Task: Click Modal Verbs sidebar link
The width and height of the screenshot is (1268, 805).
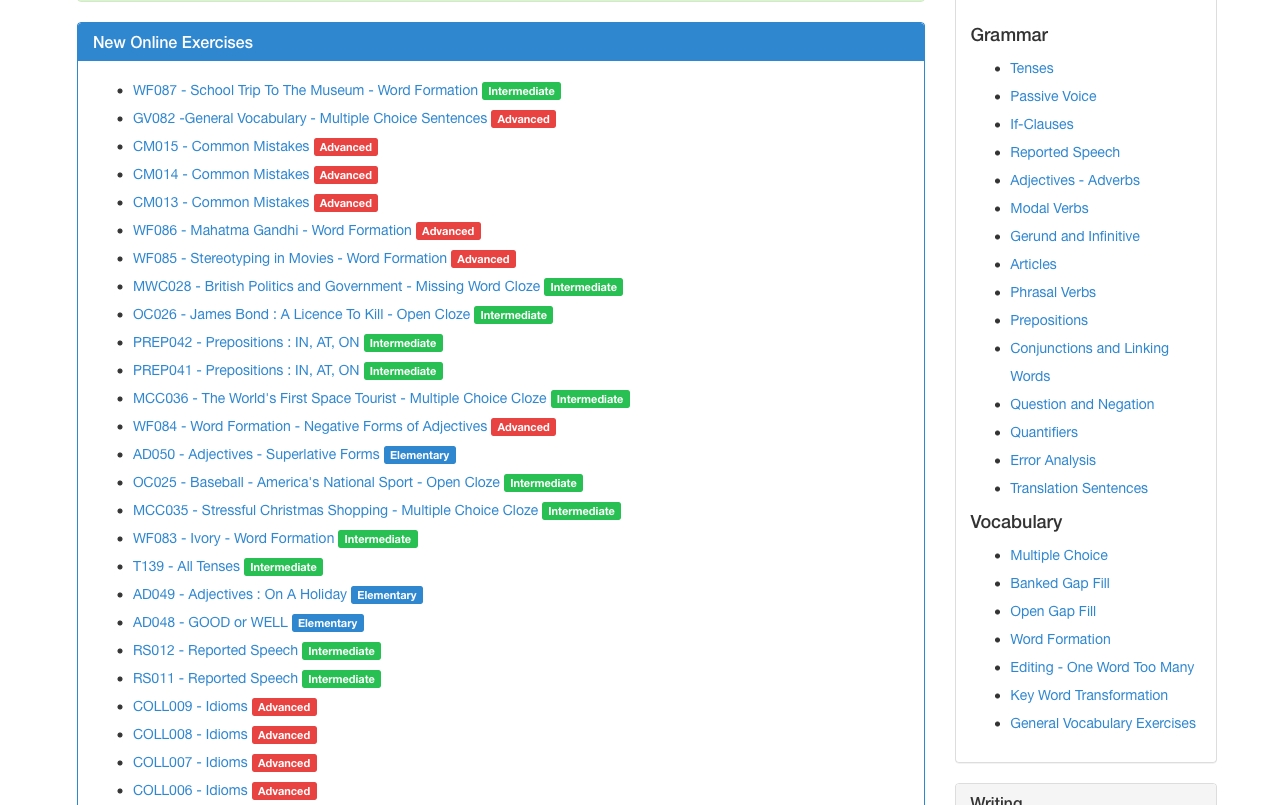Action: (x=1049, y=208)
